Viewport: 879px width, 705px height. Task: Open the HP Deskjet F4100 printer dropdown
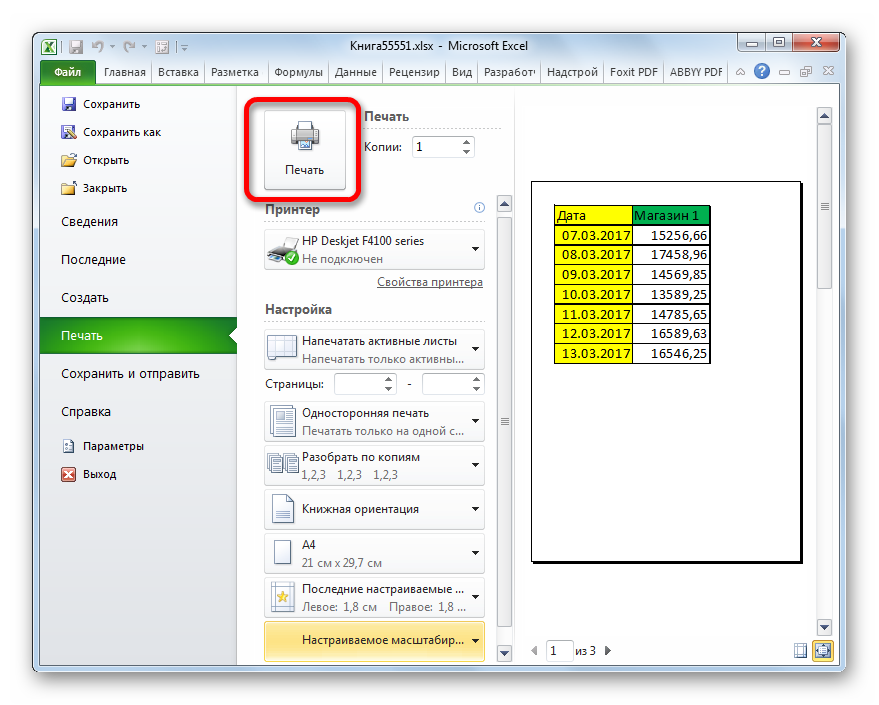(374, 249)
